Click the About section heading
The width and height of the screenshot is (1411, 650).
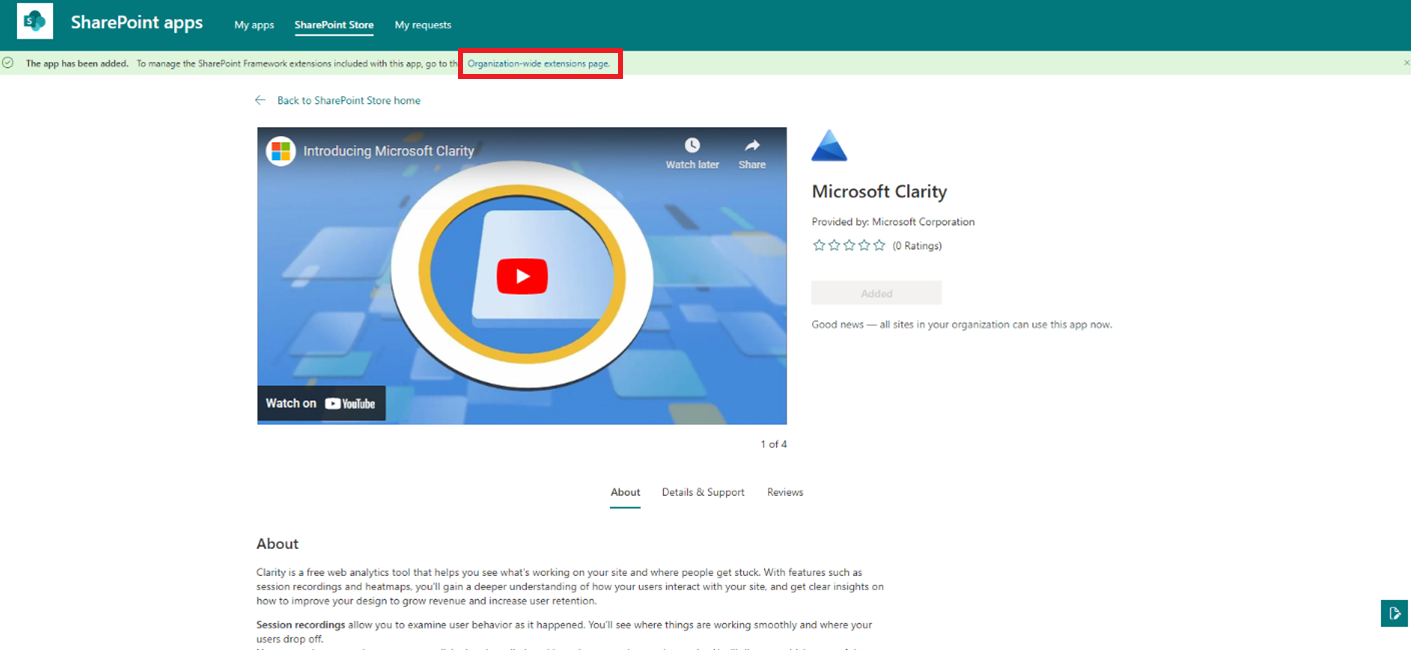pos(277,544)
